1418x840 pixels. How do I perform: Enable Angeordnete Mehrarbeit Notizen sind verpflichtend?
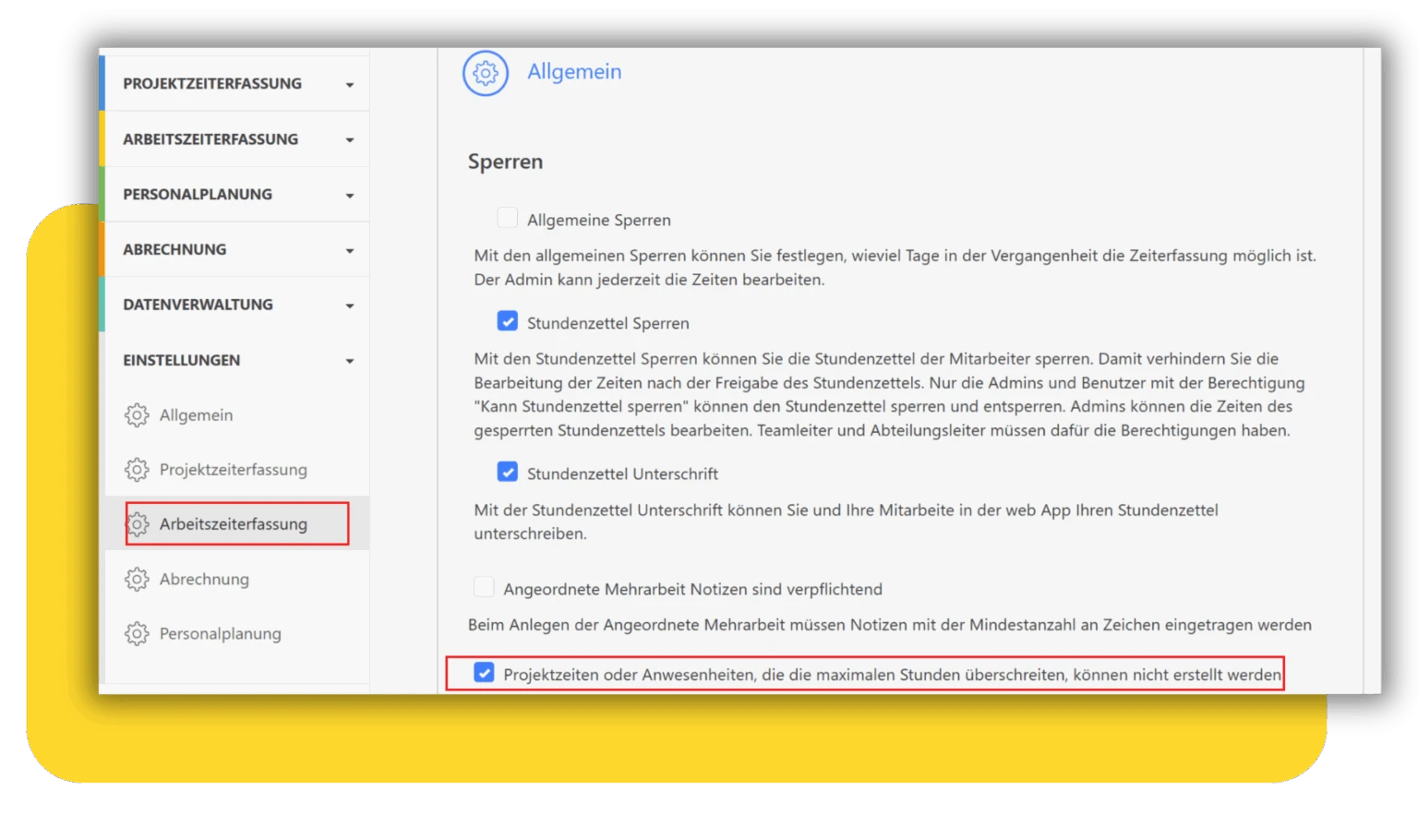[x=483, y=586]
